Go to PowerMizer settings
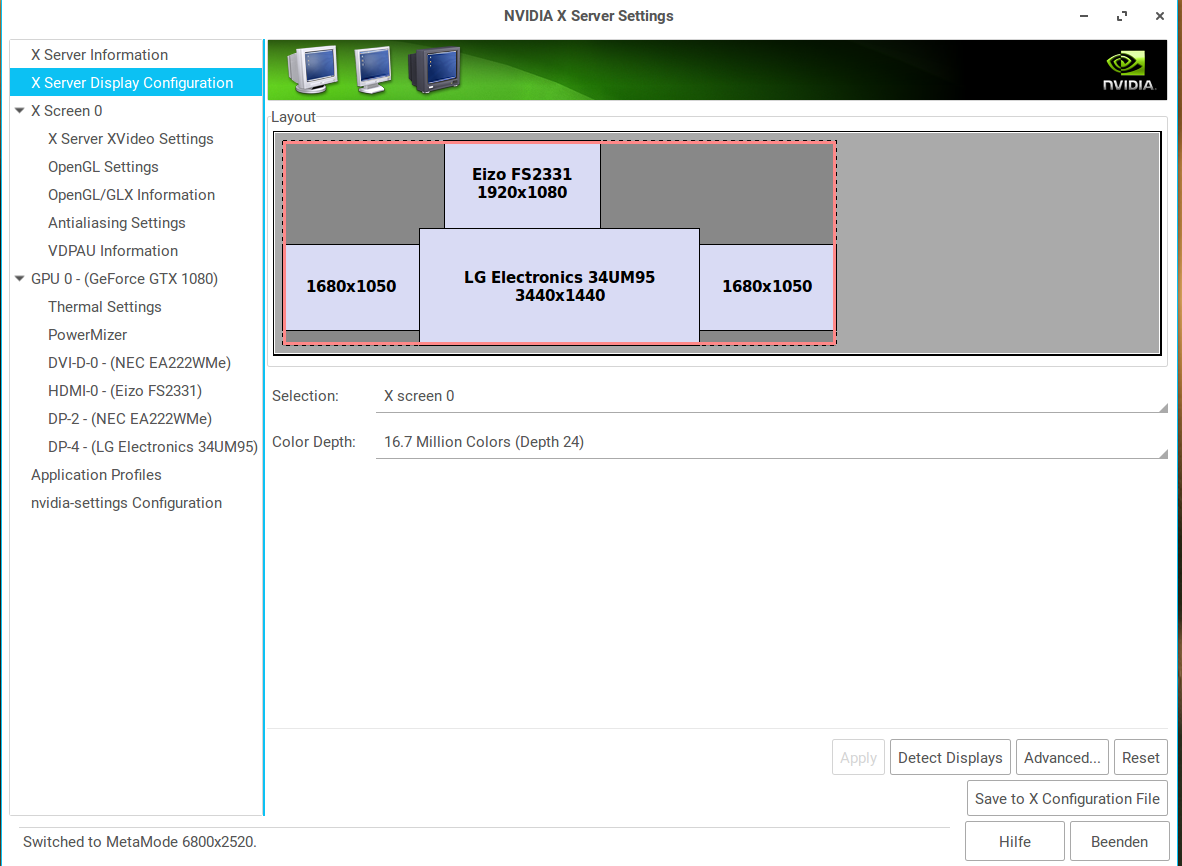The image size is (1182, 866). click(87, 335)
